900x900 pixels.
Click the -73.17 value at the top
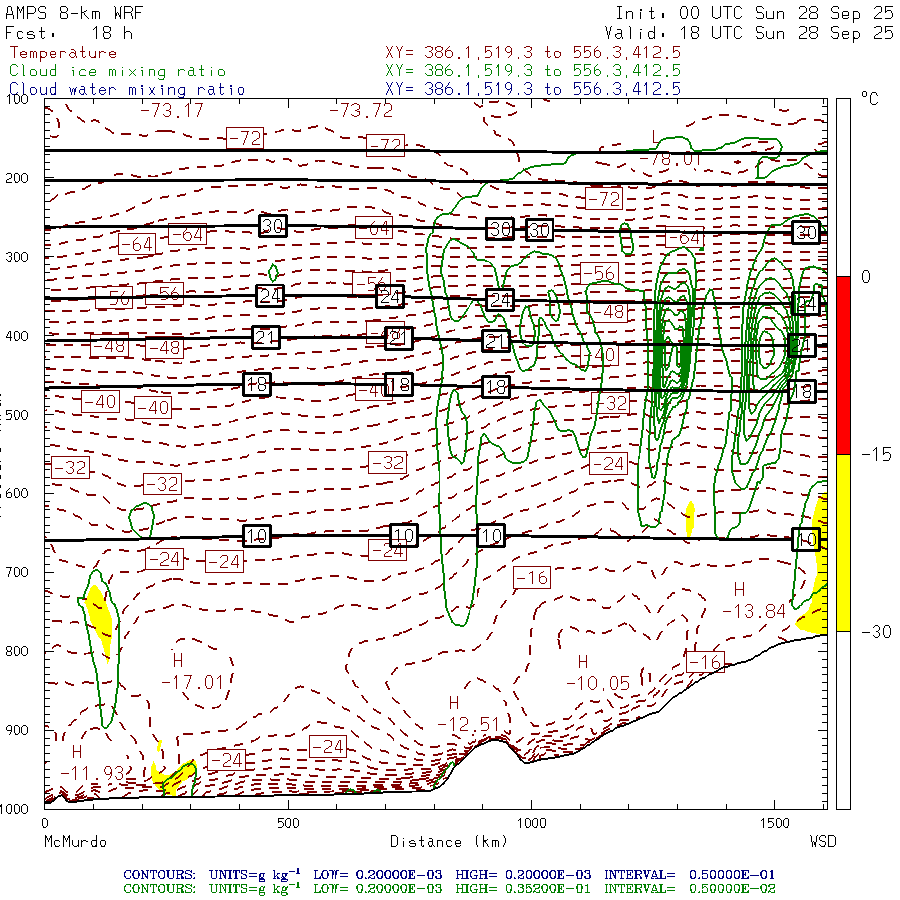[x=172, y=110]
